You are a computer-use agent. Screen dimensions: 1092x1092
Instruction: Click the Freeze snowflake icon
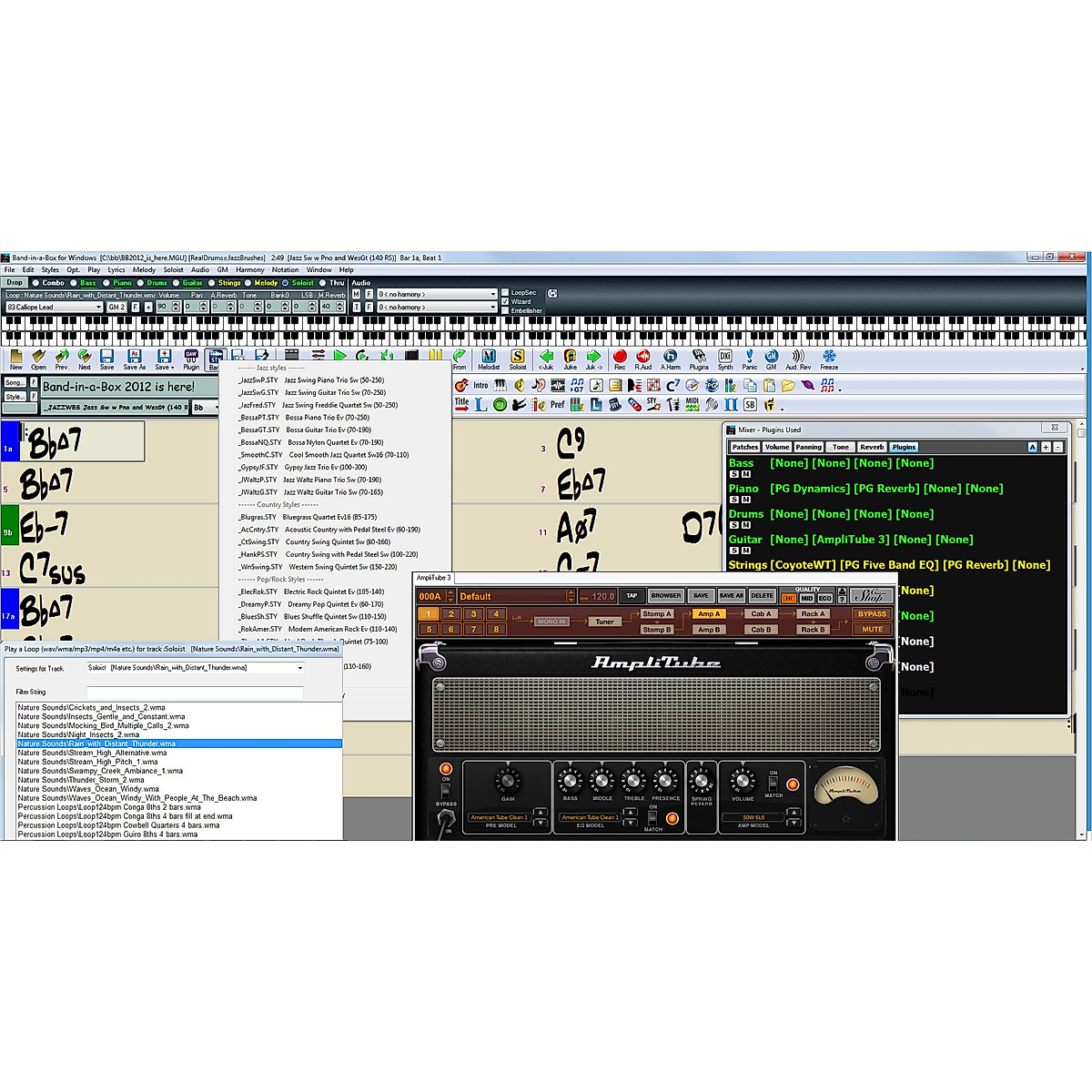[829, 358]
